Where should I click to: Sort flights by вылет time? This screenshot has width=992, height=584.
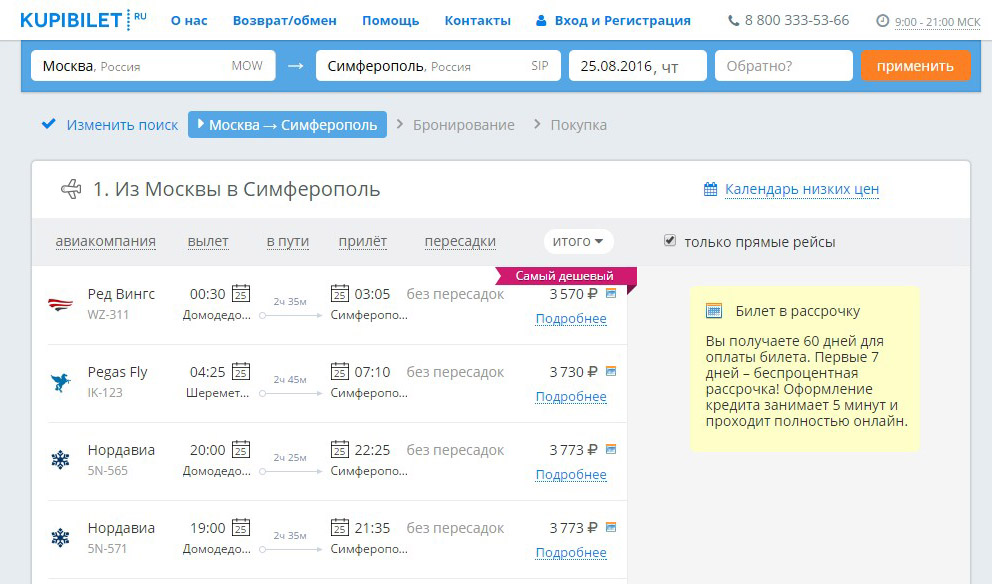pos(208,241)
